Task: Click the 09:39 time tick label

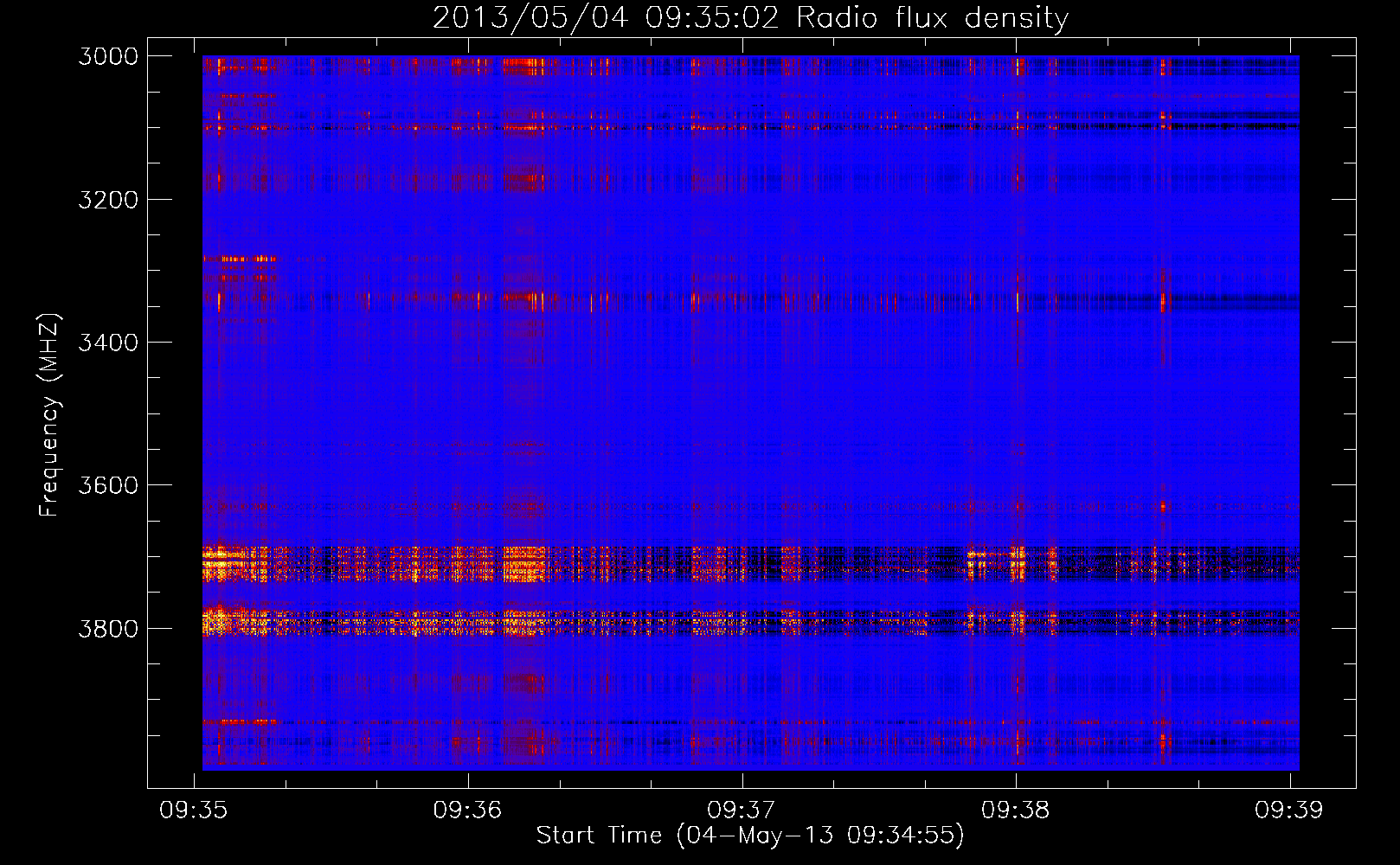Action: point(1289,810)
